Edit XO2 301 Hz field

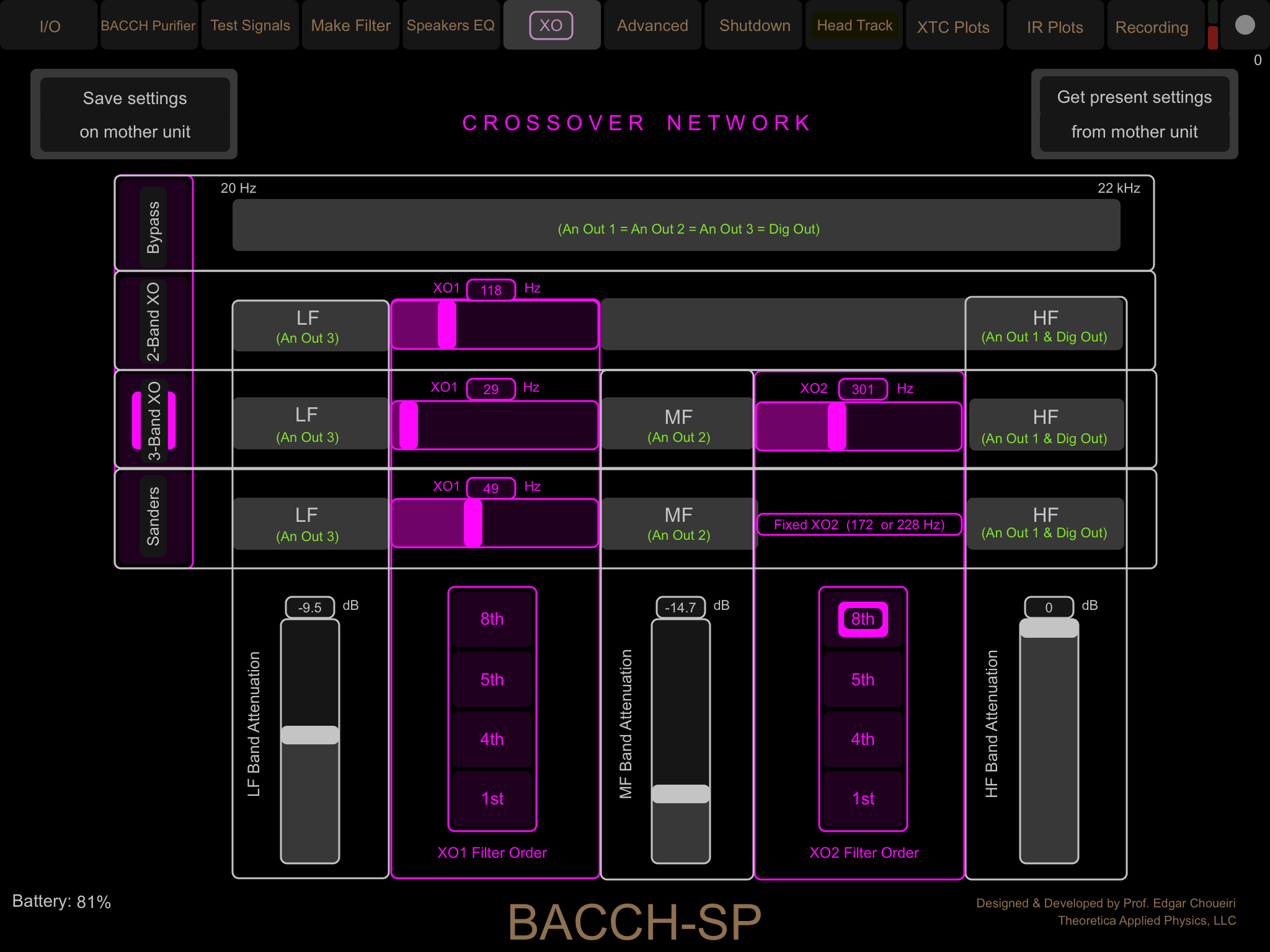[863, 389]
